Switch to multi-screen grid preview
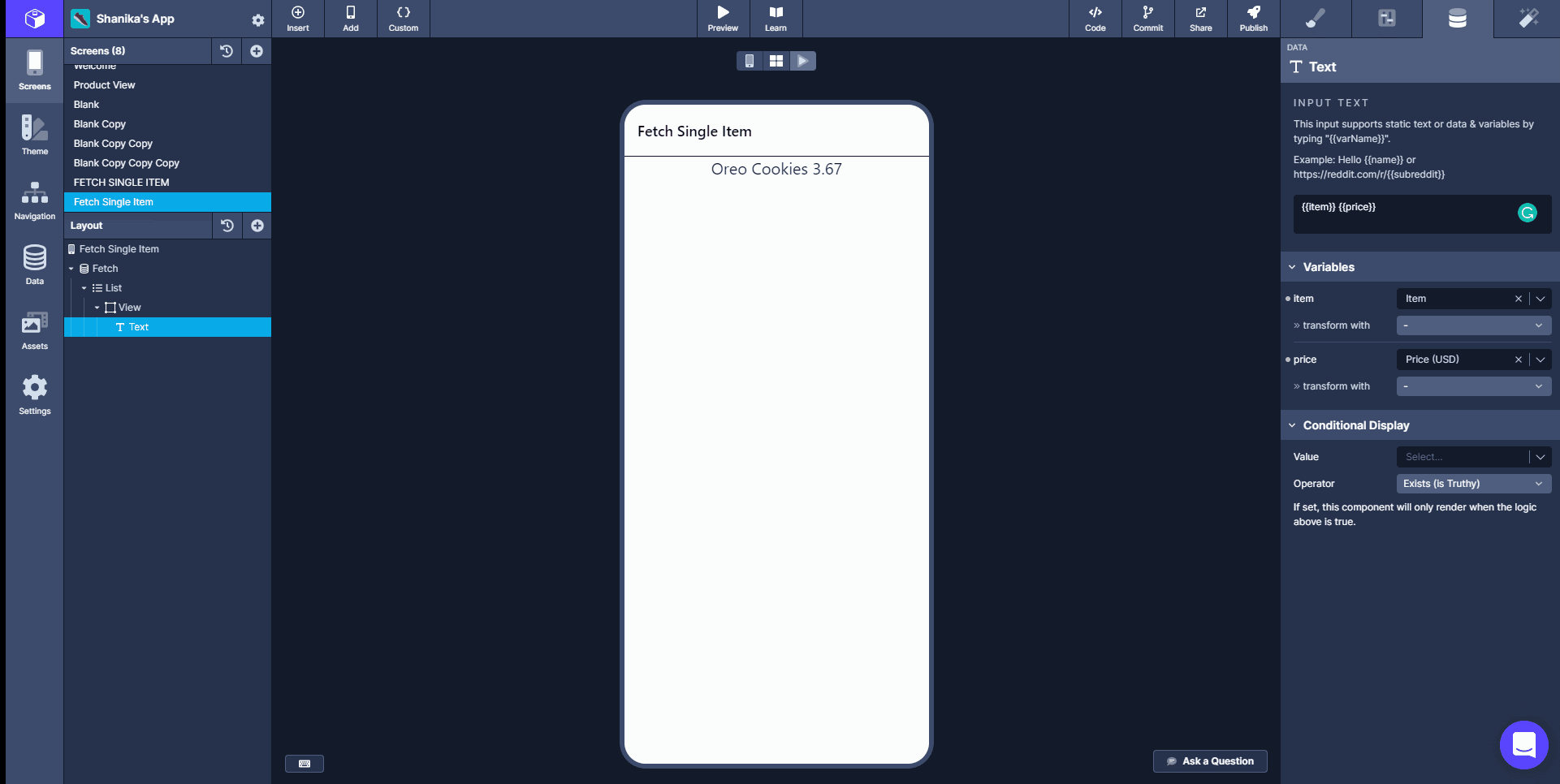The image size is (1560, 784). pos(776,60)
